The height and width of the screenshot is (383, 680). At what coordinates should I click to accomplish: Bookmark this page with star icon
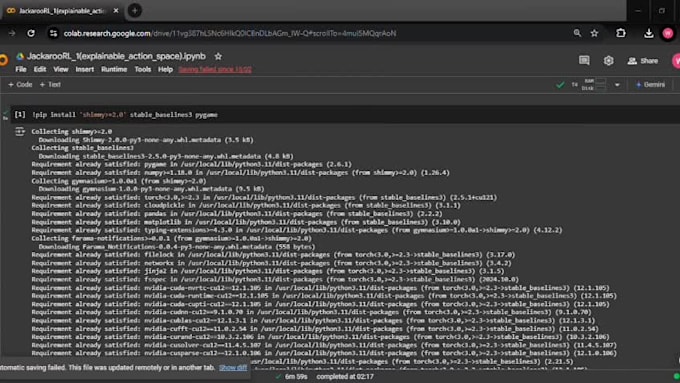coord(594,33)
